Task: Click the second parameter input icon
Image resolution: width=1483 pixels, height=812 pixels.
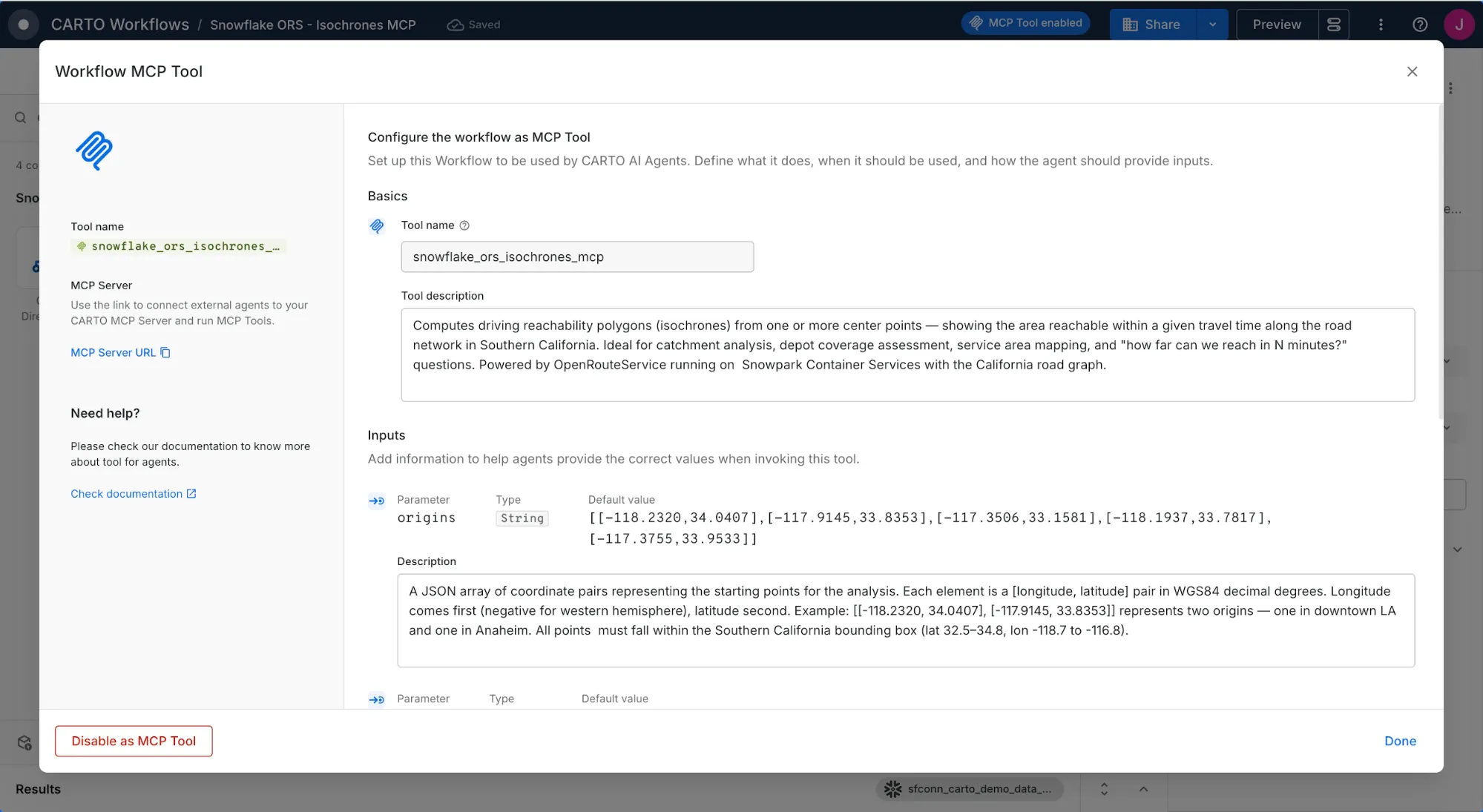Action: point(377,699)
